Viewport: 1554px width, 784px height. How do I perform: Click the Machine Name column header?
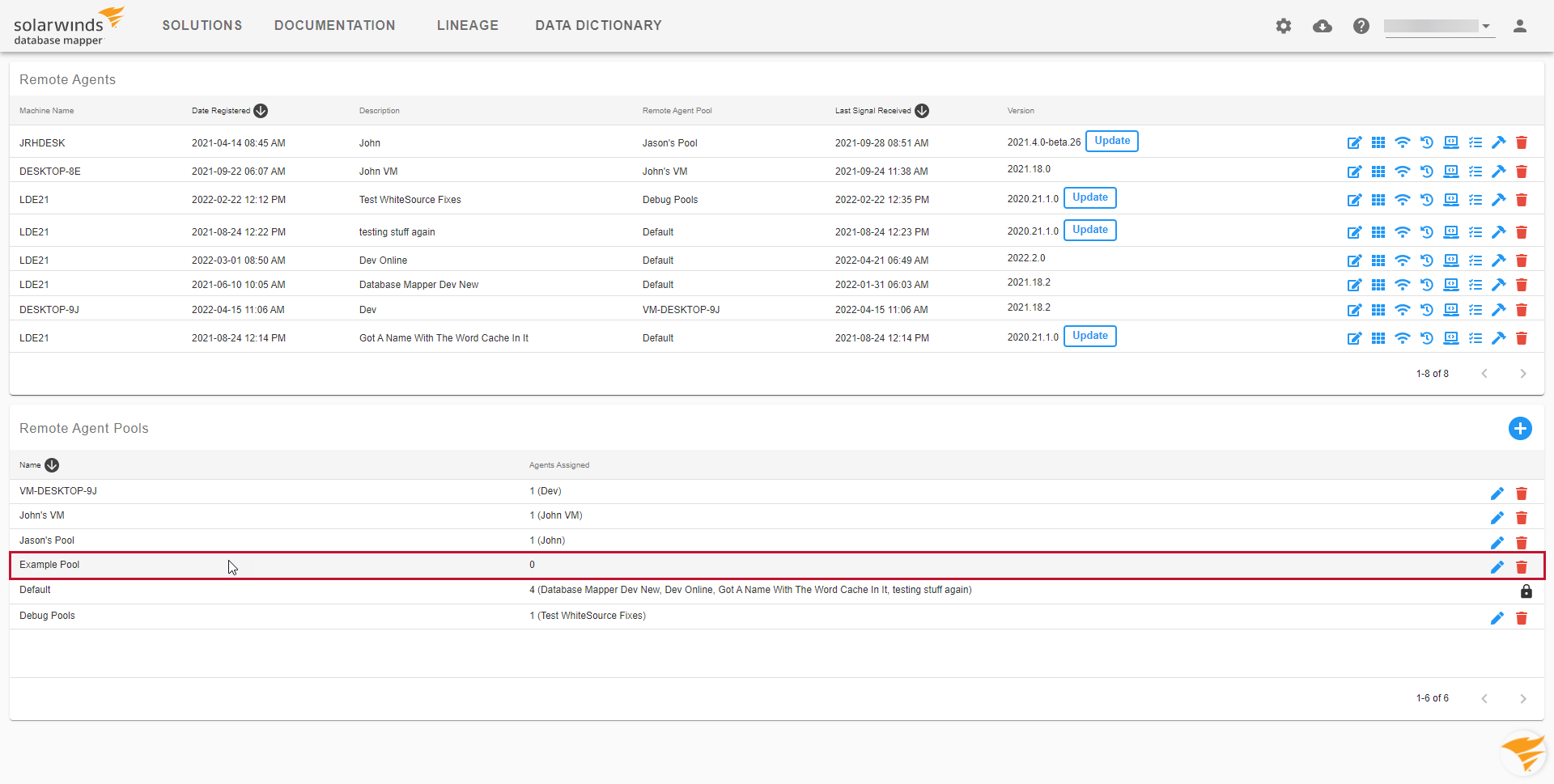click(47, 111)
